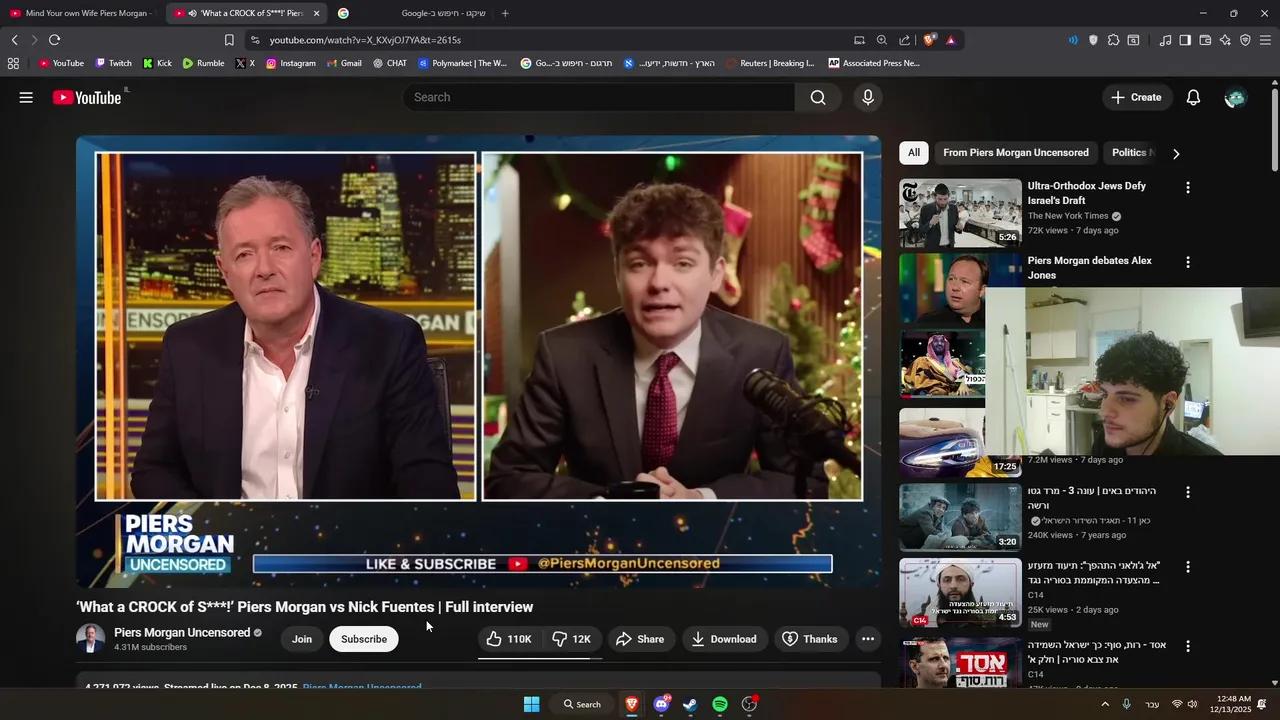Close the 'What a CROCK' tab
Screen dimensions: 1280x720
[x=316, y=13]
